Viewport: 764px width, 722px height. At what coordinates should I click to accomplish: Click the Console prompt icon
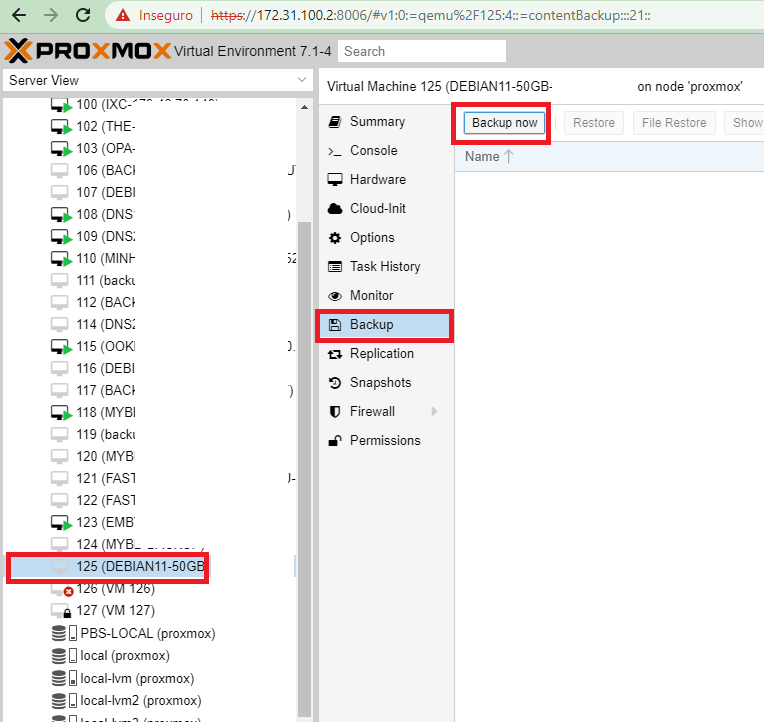335,151
